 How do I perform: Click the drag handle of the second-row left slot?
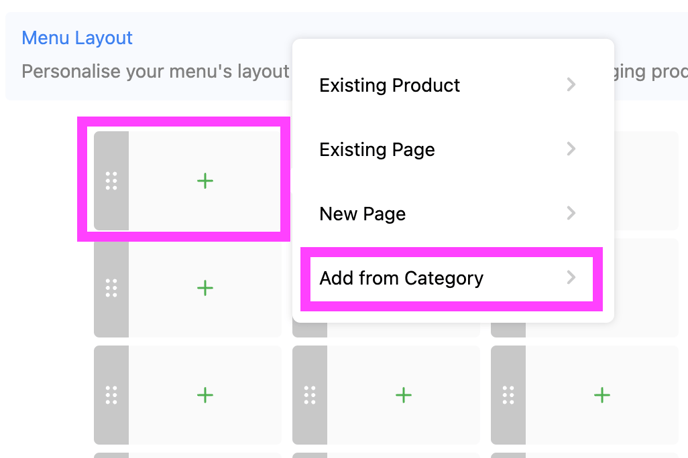tap(111, 288)
